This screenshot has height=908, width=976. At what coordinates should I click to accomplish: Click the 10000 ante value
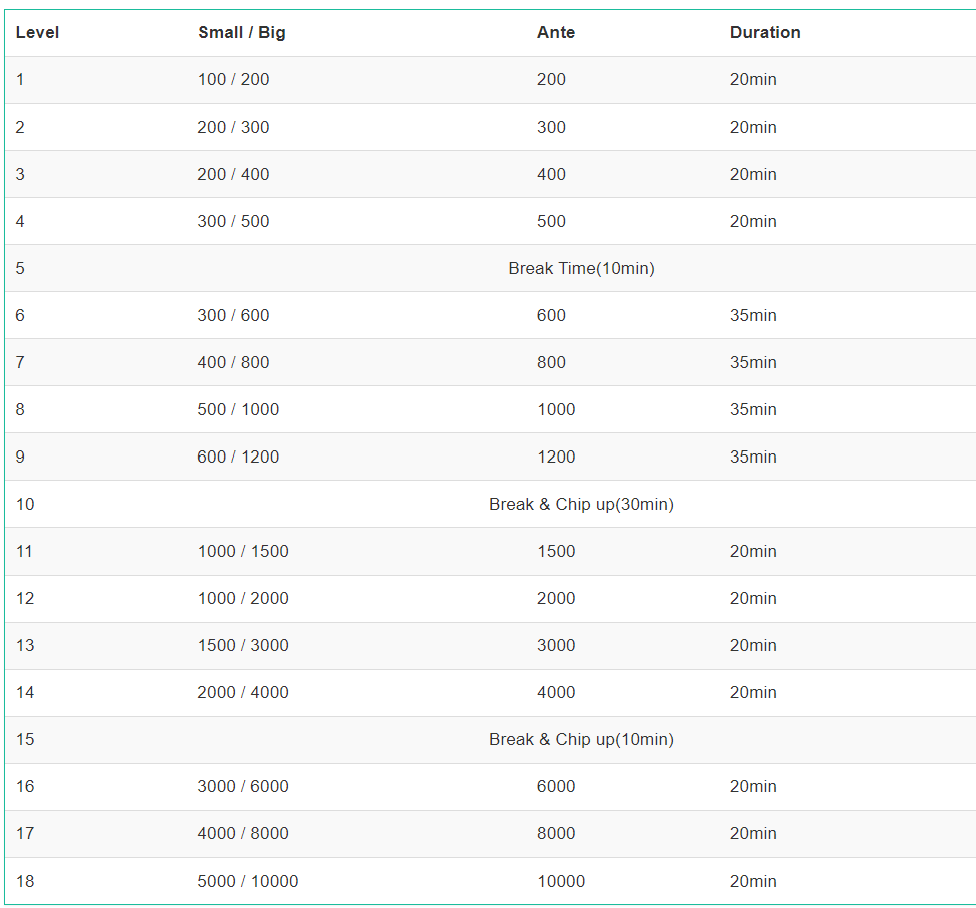561,881
